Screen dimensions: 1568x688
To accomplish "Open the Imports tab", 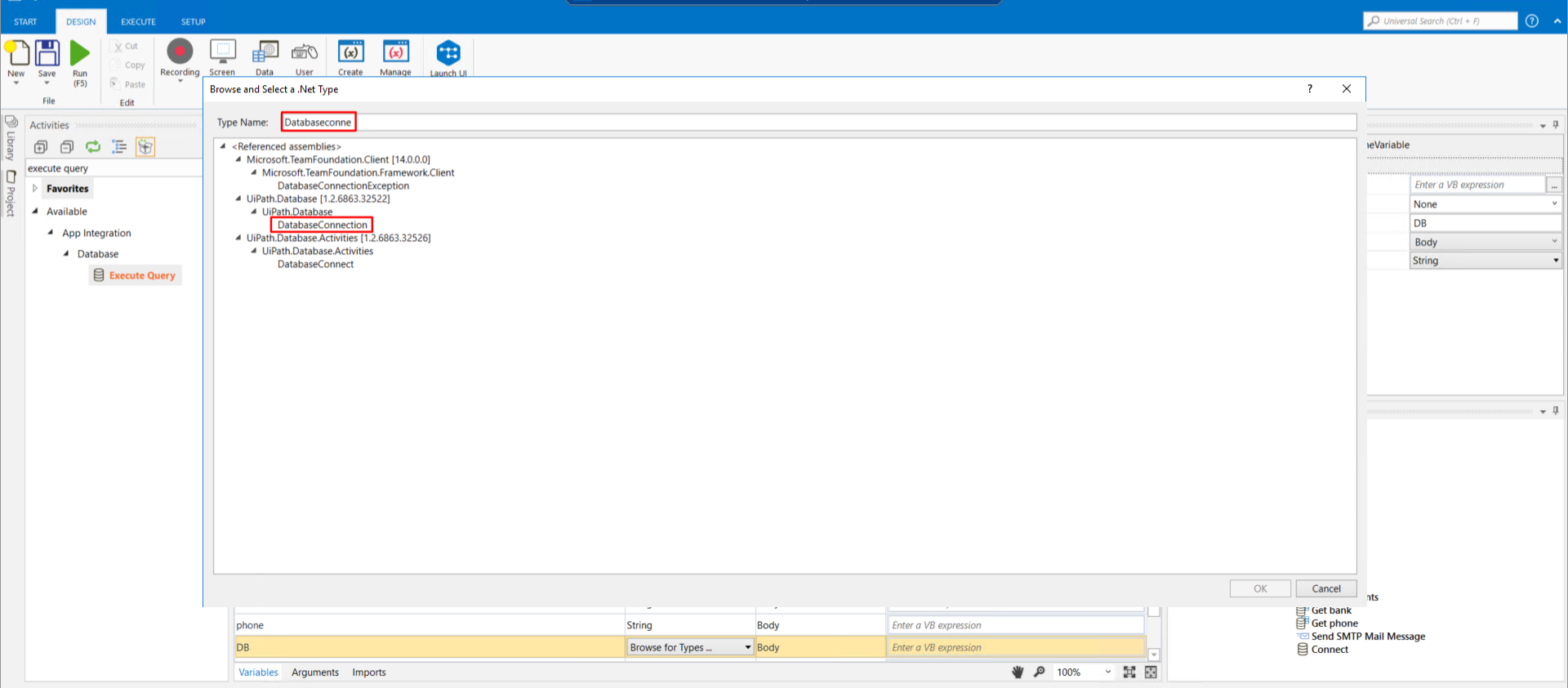I will point(369,672).
